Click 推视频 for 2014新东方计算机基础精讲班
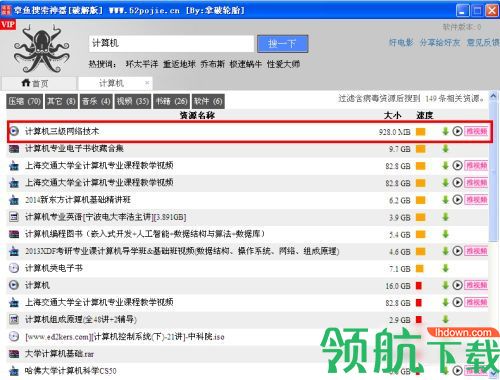The image size is (500, 380). (x=476, y=200)
